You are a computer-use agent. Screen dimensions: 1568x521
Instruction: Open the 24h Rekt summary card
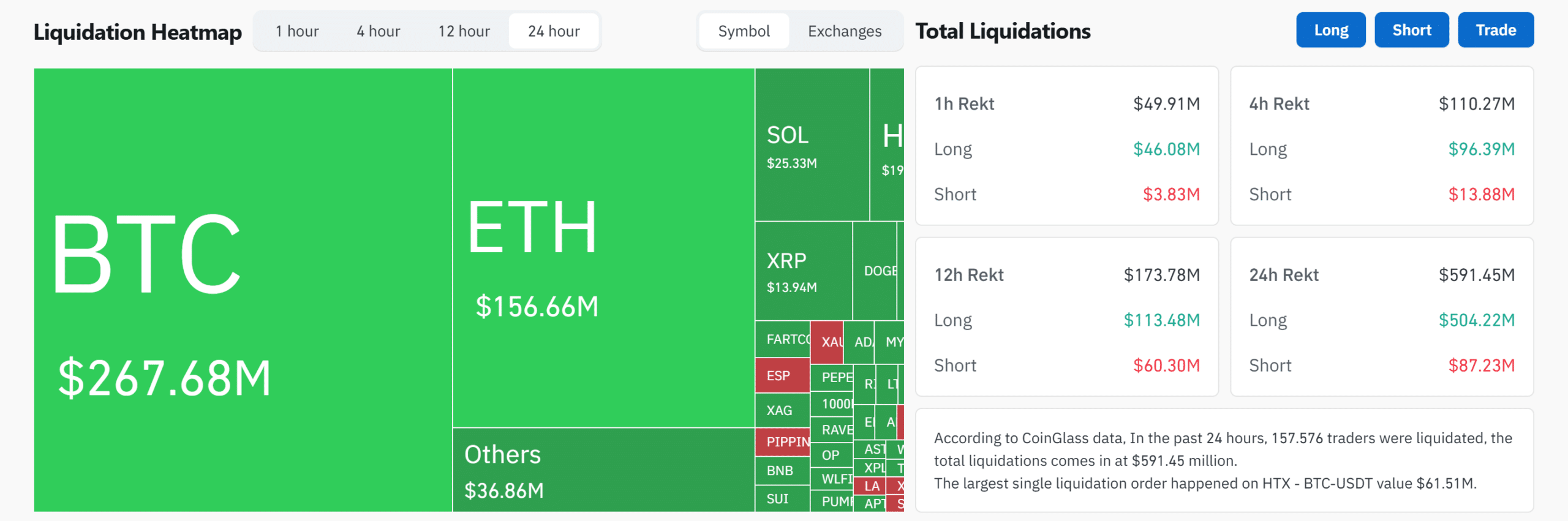(1382, 317)
